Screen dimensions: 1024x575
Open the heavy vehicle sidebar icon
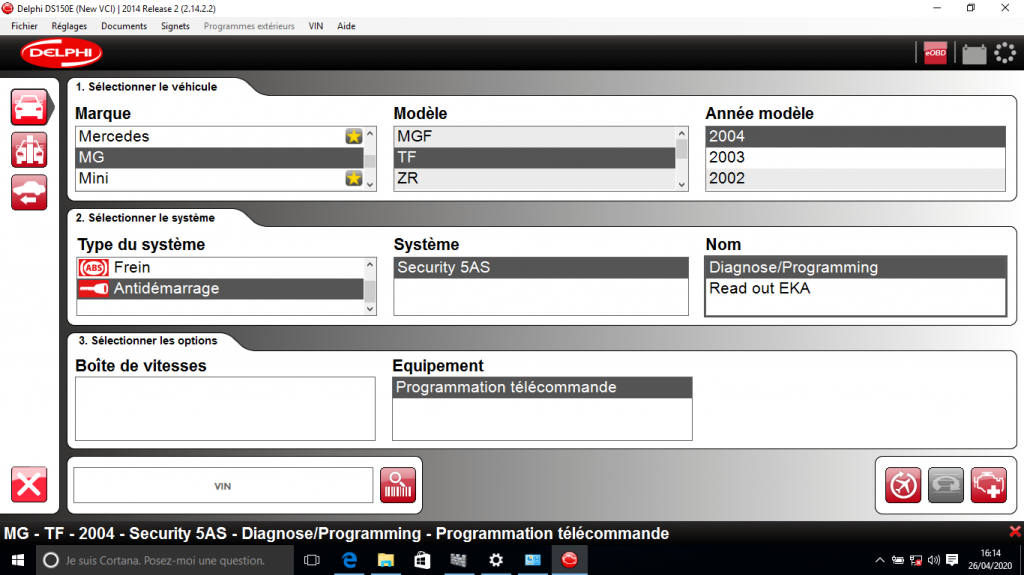[29, 150]
